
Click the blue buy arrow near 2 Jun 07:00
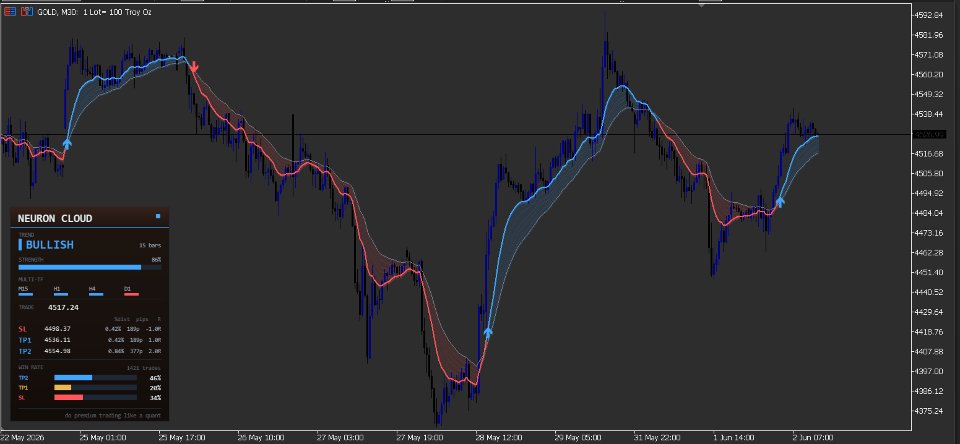click(780, 201)
